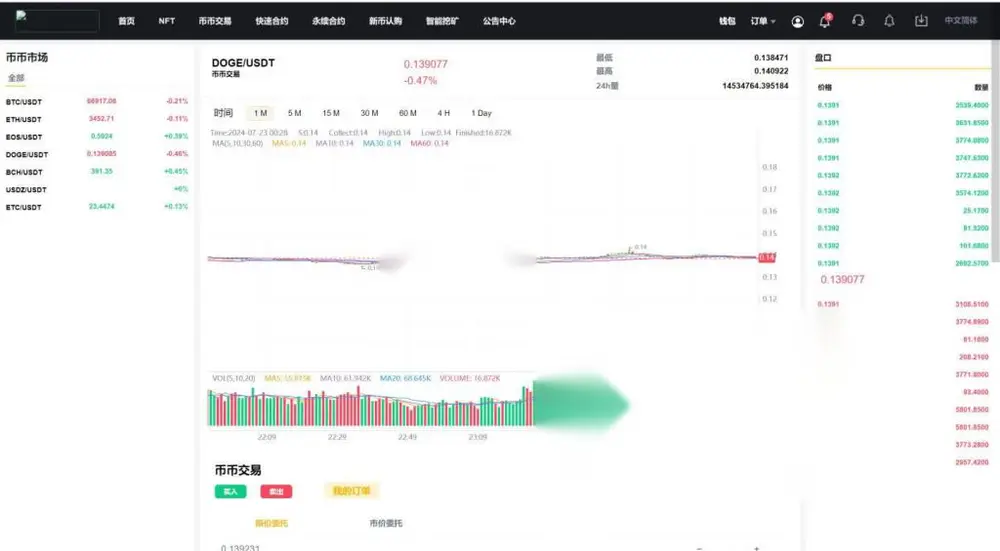Viewport: 1000px width, 551px height.
Task: Switch chart to 5 M interval
Action: pyautogui.click(x=294, y=113)
